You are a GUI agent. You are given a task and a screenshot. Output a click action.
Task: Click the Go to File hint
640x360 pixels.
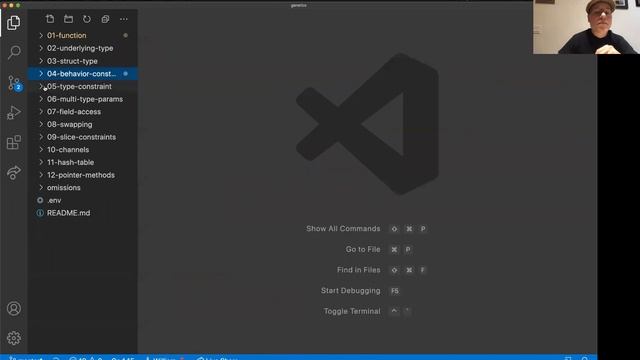pyautogui.click(x=363, y=249)
